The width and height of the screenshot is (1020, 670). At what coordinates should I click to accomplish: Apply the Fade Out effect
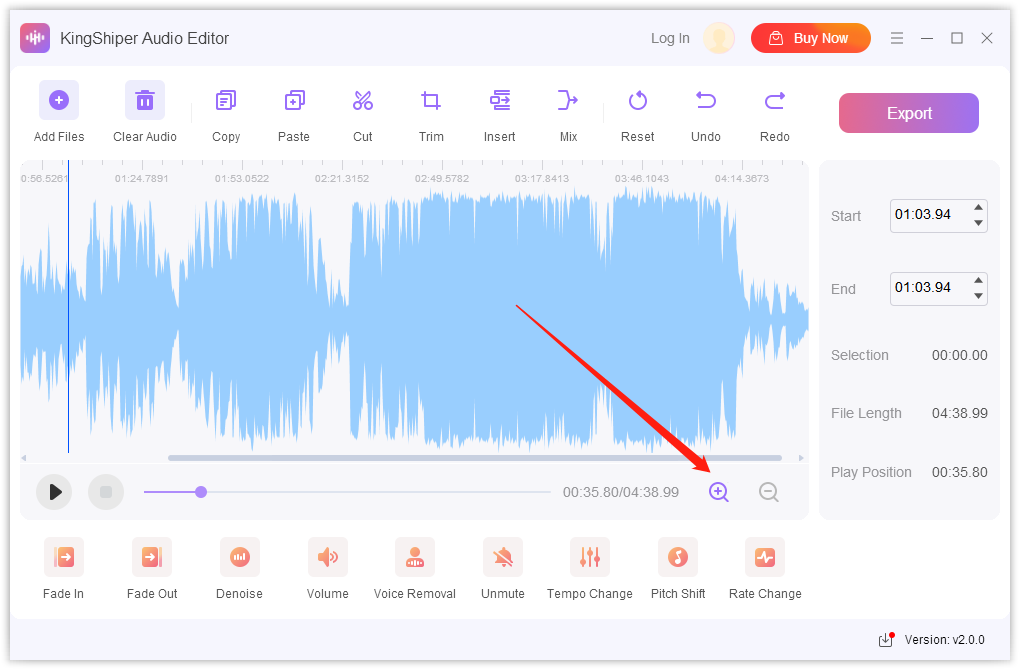coord(152,557)
